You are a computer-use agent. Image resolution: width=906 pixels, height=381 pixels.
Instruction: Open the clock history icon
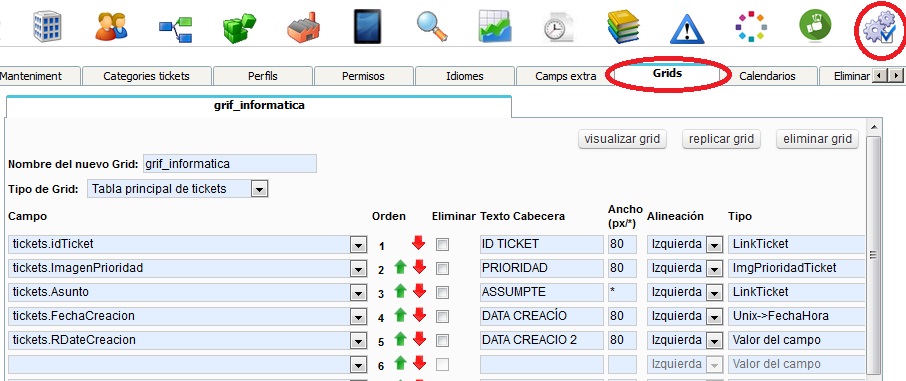pos(558,28)
